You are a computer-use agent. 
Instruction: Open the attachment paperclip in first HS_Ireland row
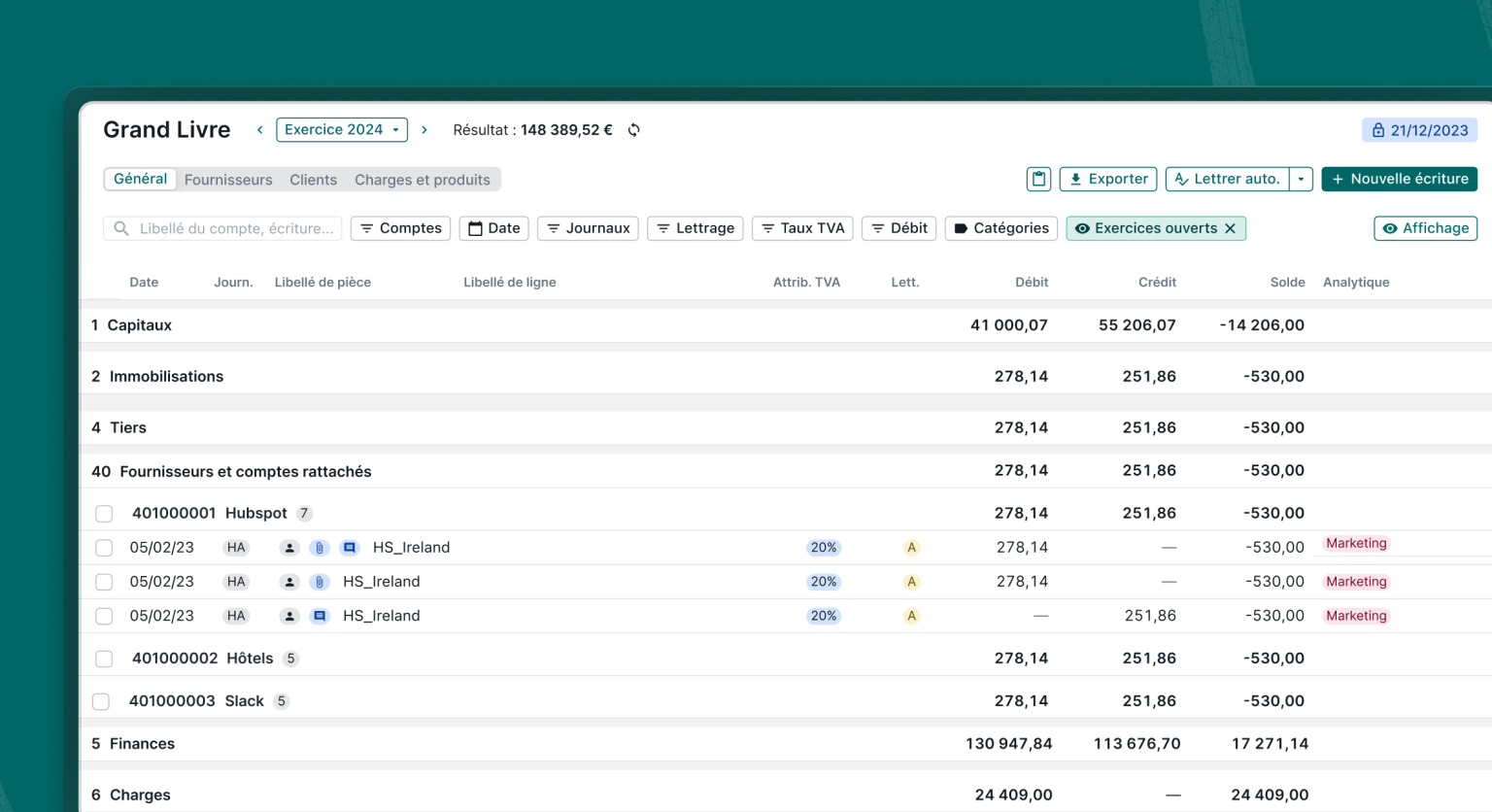point(320,548)
